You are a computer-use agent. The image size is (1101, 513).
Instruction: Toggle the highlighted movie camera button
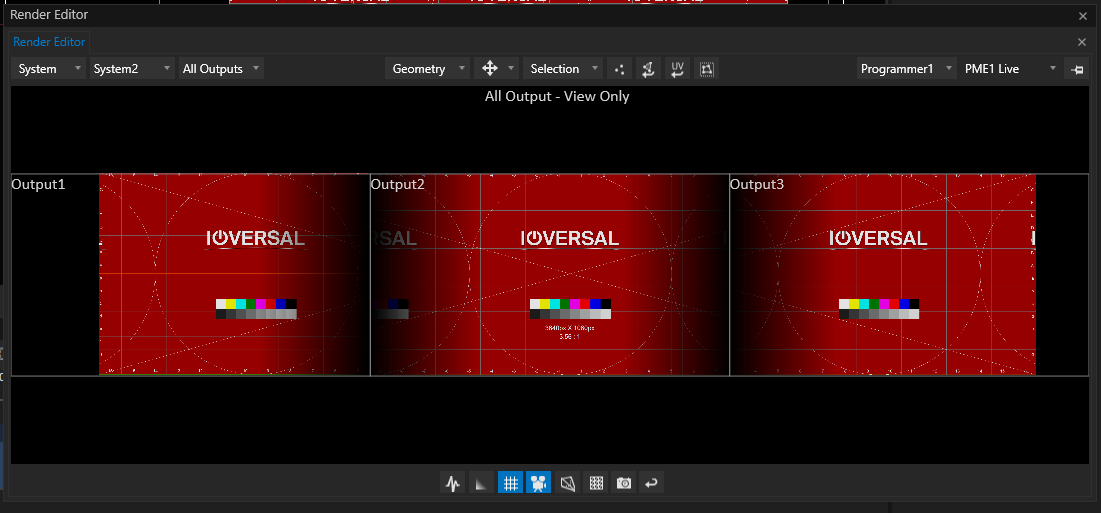click(x=539, y=483)
